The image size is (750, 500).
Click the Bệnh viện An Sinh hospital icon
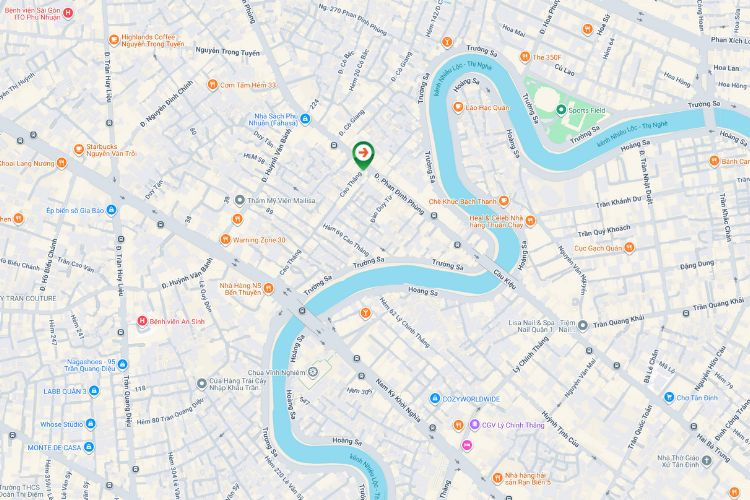click(142, 321)
